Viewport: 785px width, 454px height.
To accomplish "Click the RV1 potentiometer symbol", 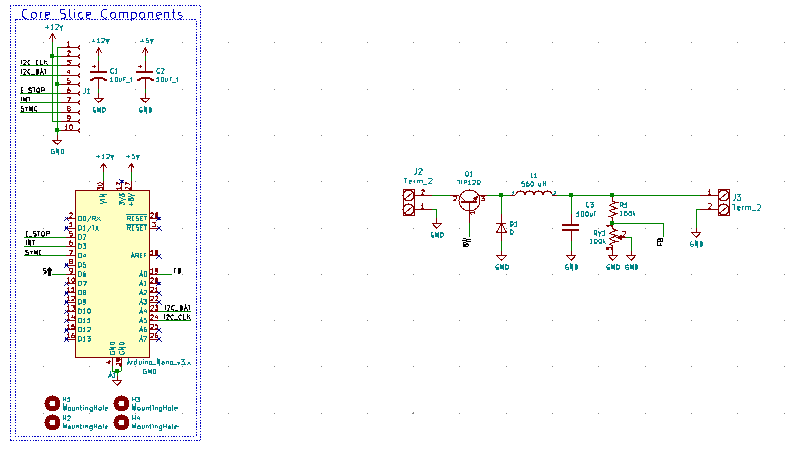I will click(612, 238).
